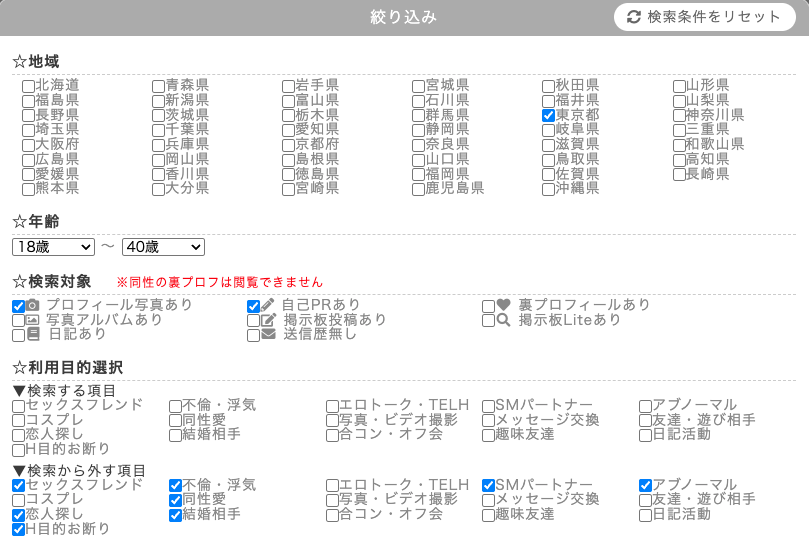Collapse the ▼検索から外す項目 section
This screenshot has width=809, height=550.
pos(79,470)
